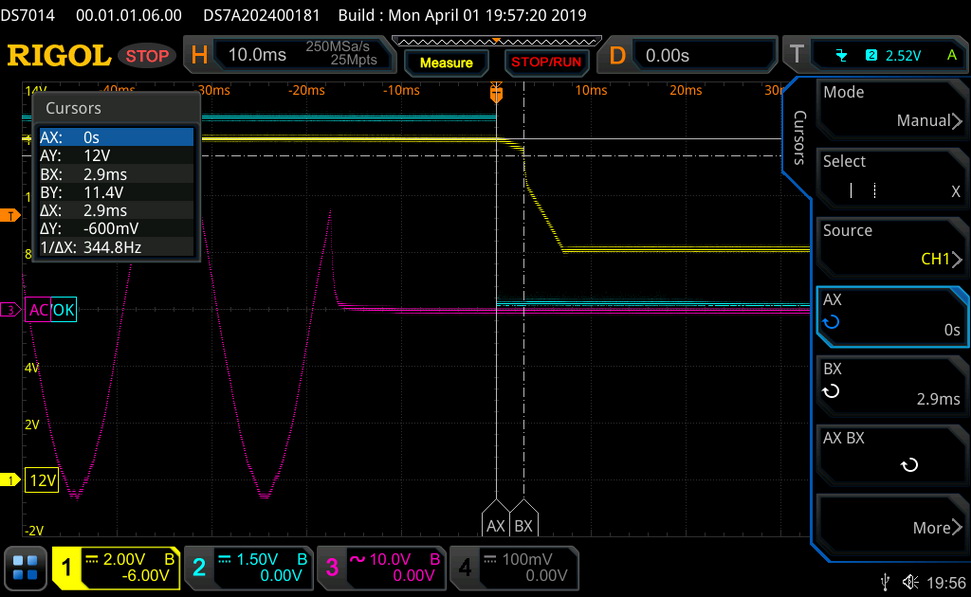Click the AC channel 3 label
Screen dimensions: 971x597
38,310
